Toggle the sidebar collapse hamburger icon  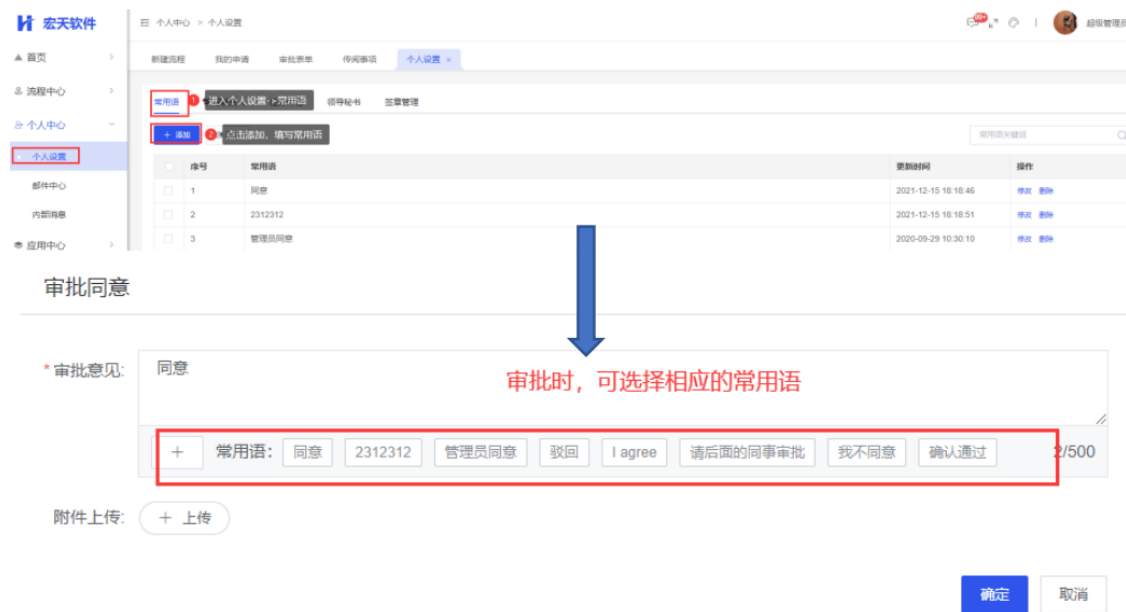(x=144, y=23)
